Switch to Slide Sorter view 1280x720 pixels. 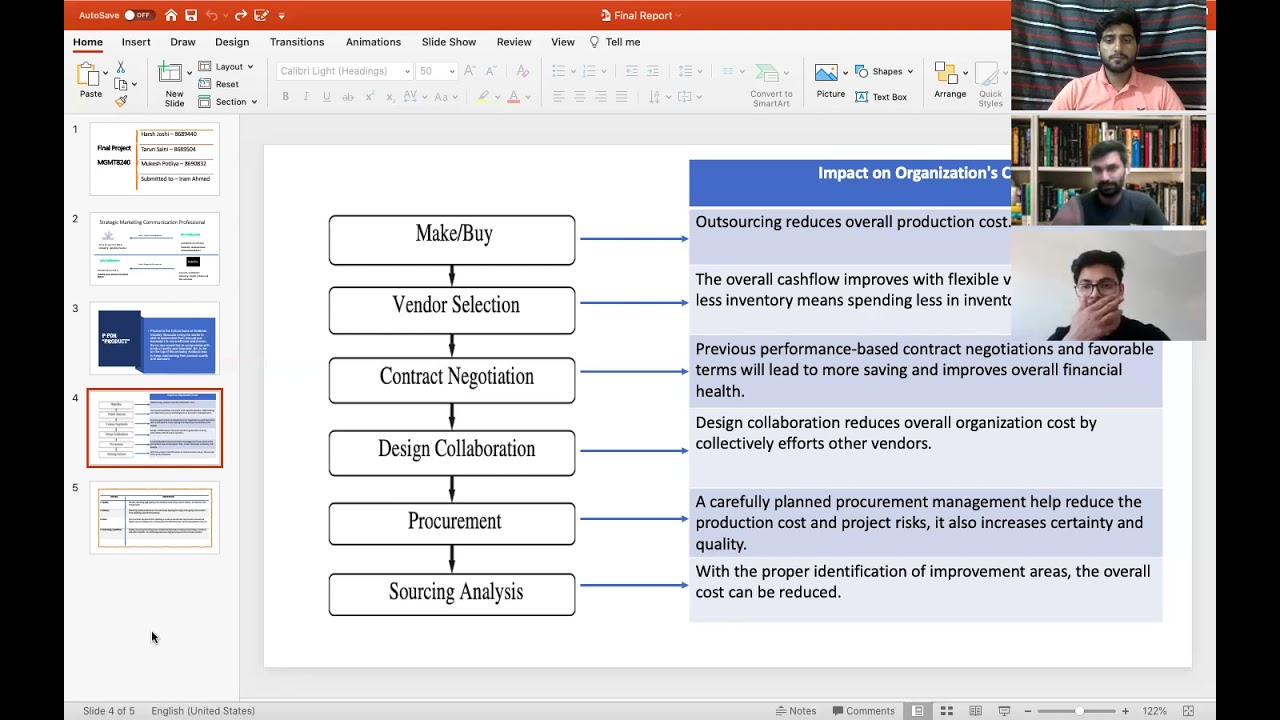(946, 711)
